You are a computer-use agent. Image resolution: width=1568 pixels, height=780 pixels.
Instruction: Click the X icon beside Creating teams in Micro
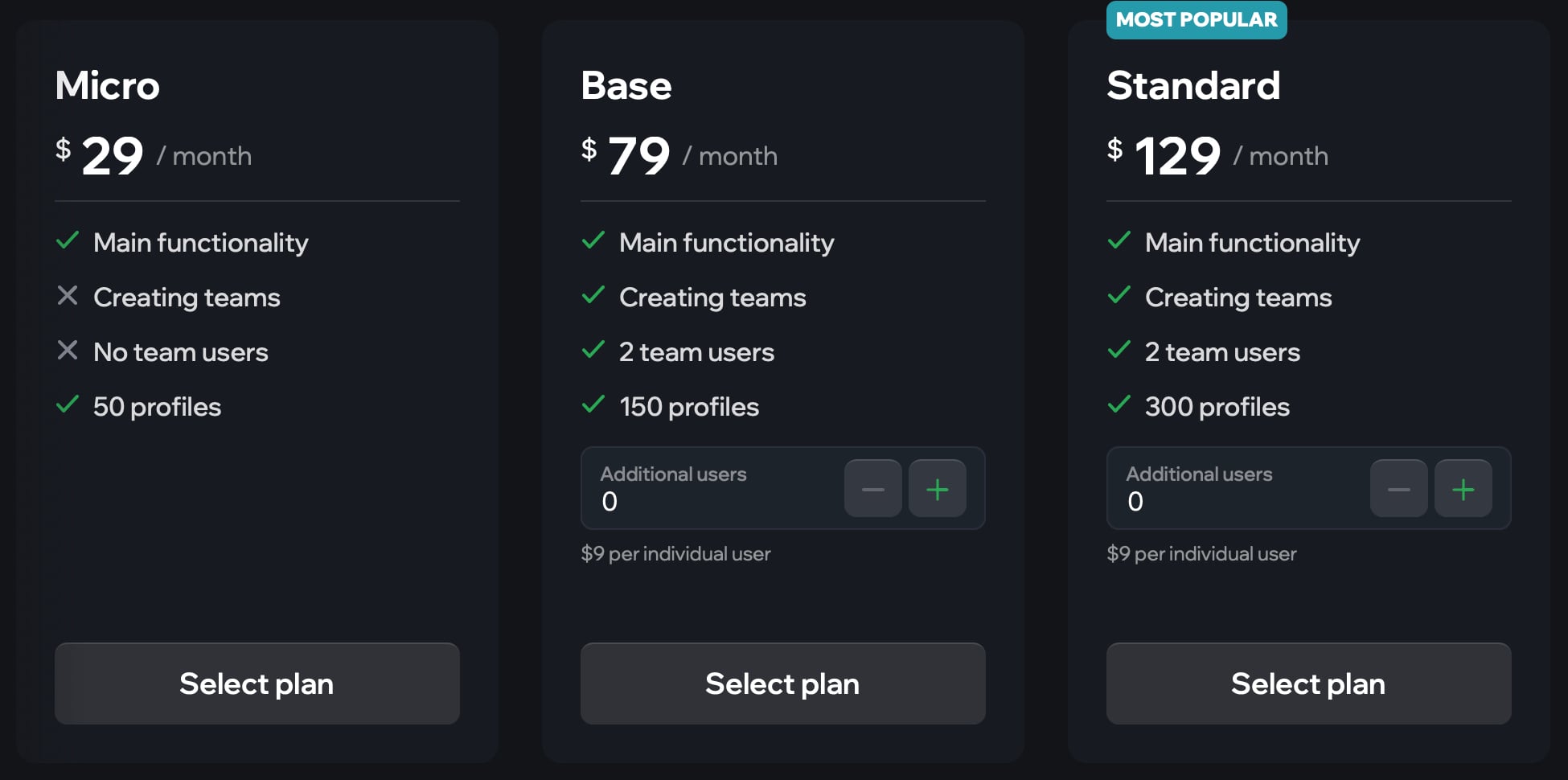pyautogui.click(x=68, y=296)
